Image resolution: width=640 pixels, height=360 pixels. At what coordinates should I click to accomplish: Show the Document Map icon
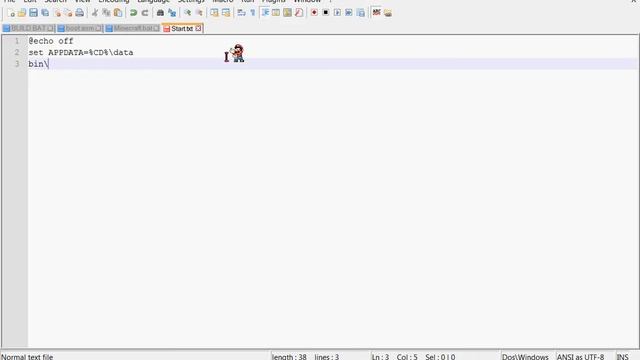tap(287, 13)
